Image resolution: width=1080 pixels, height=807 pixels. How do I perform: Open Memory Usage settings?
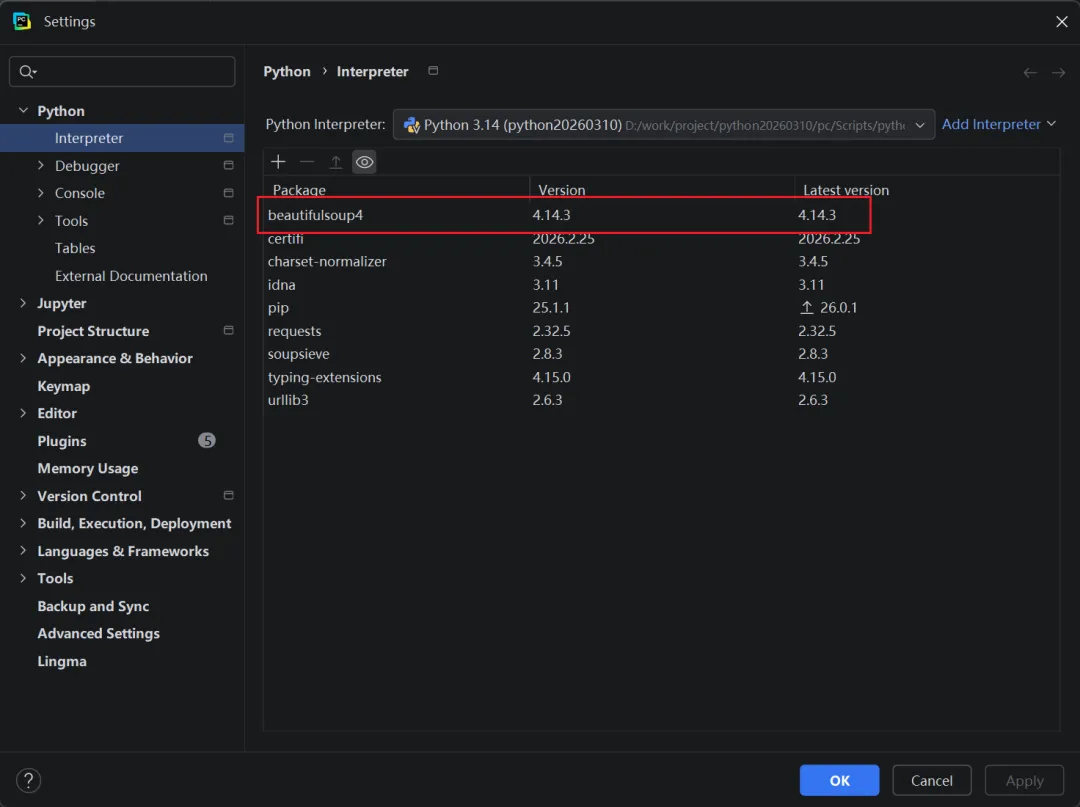point(87,468)
